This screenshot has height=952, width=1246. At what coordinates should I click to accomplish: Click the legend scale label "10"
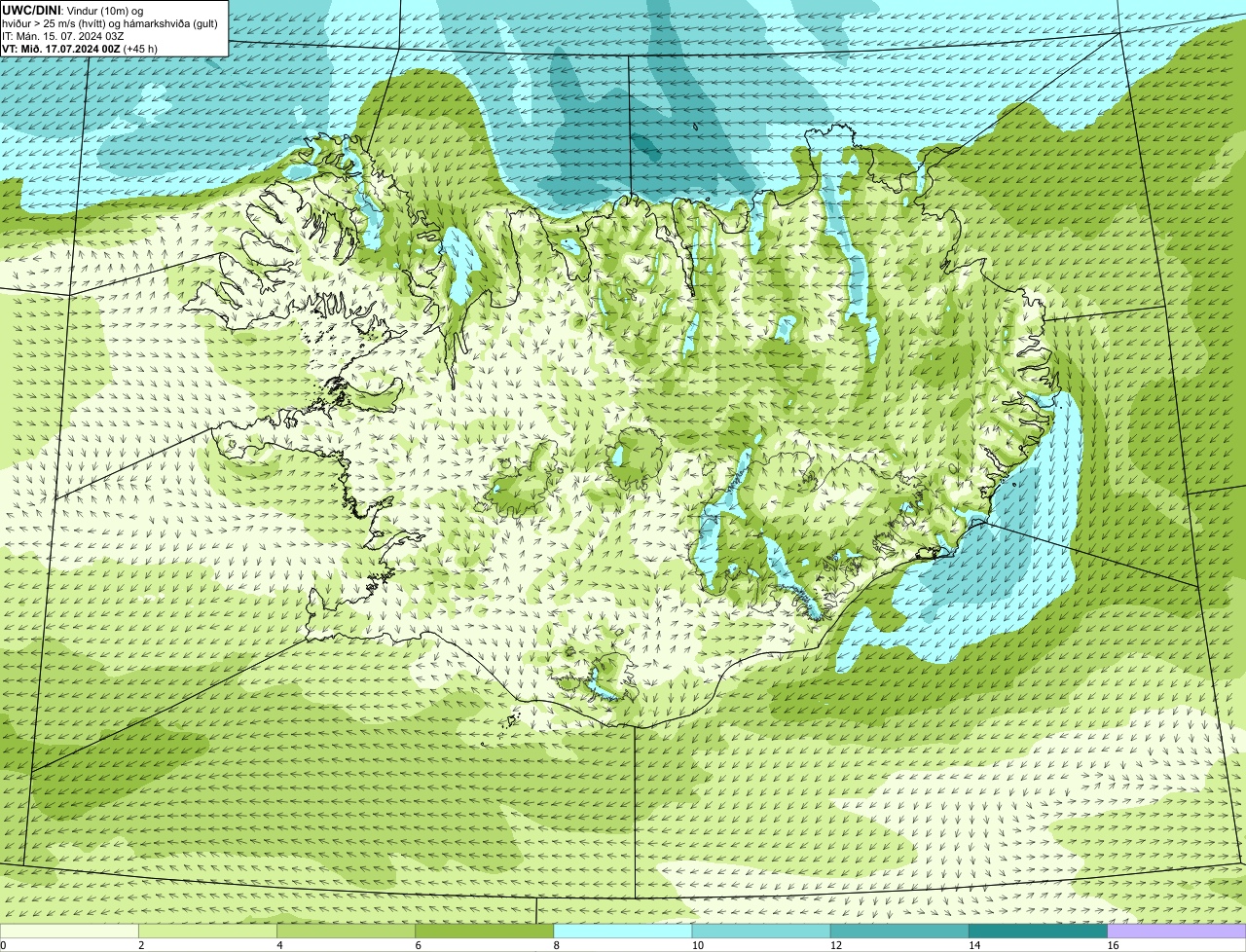point(697,945)
